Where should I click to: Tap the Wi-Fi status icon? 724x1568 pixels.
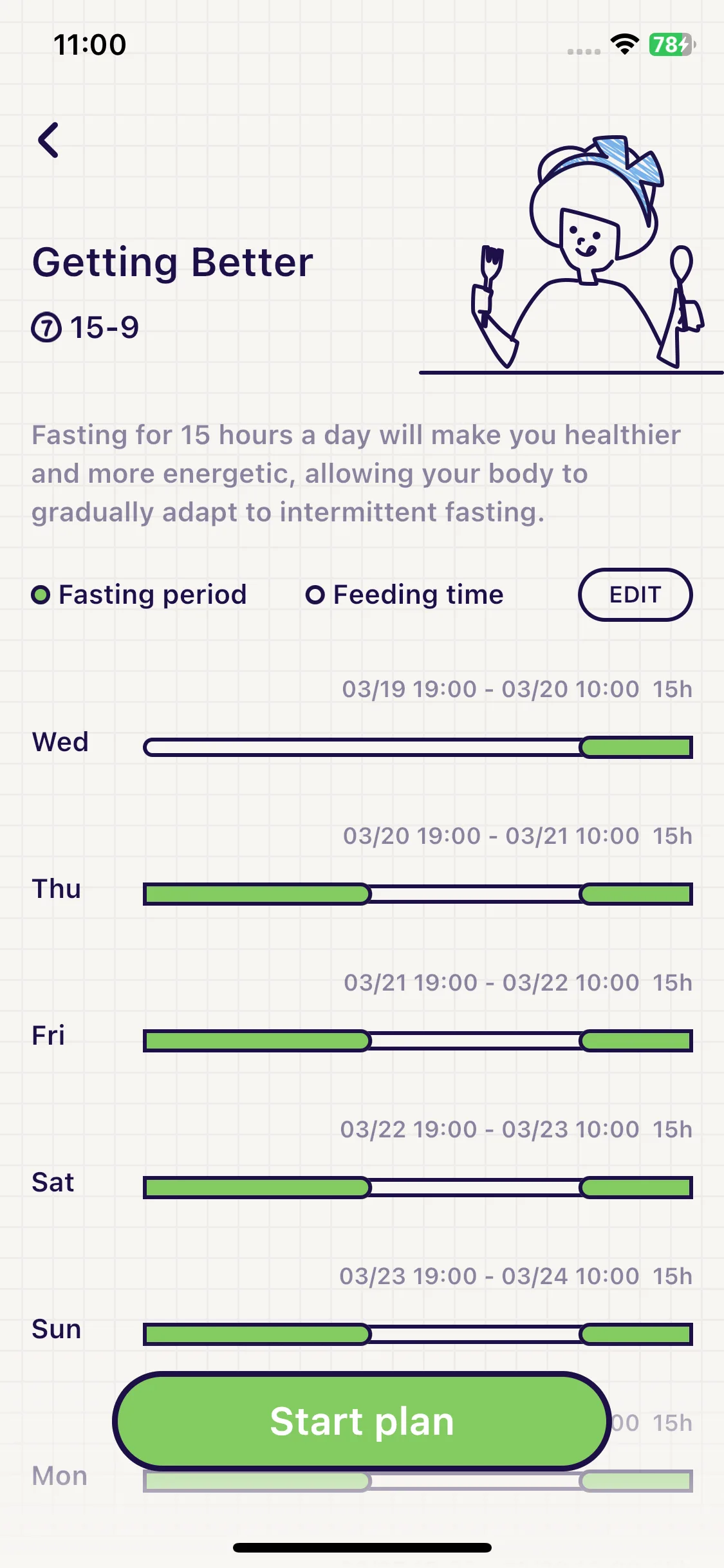point(624,44)
